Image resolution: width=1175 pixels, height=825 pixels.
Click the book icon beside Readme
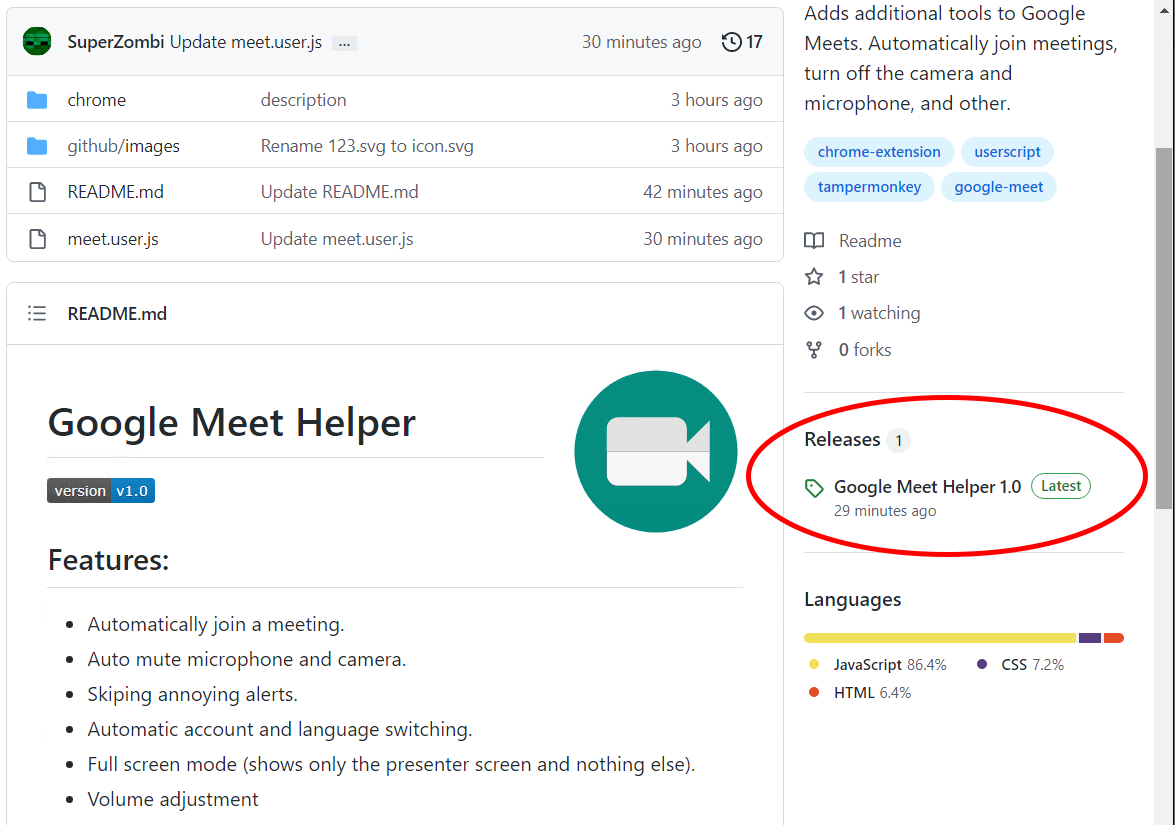[x=815, y=240]
